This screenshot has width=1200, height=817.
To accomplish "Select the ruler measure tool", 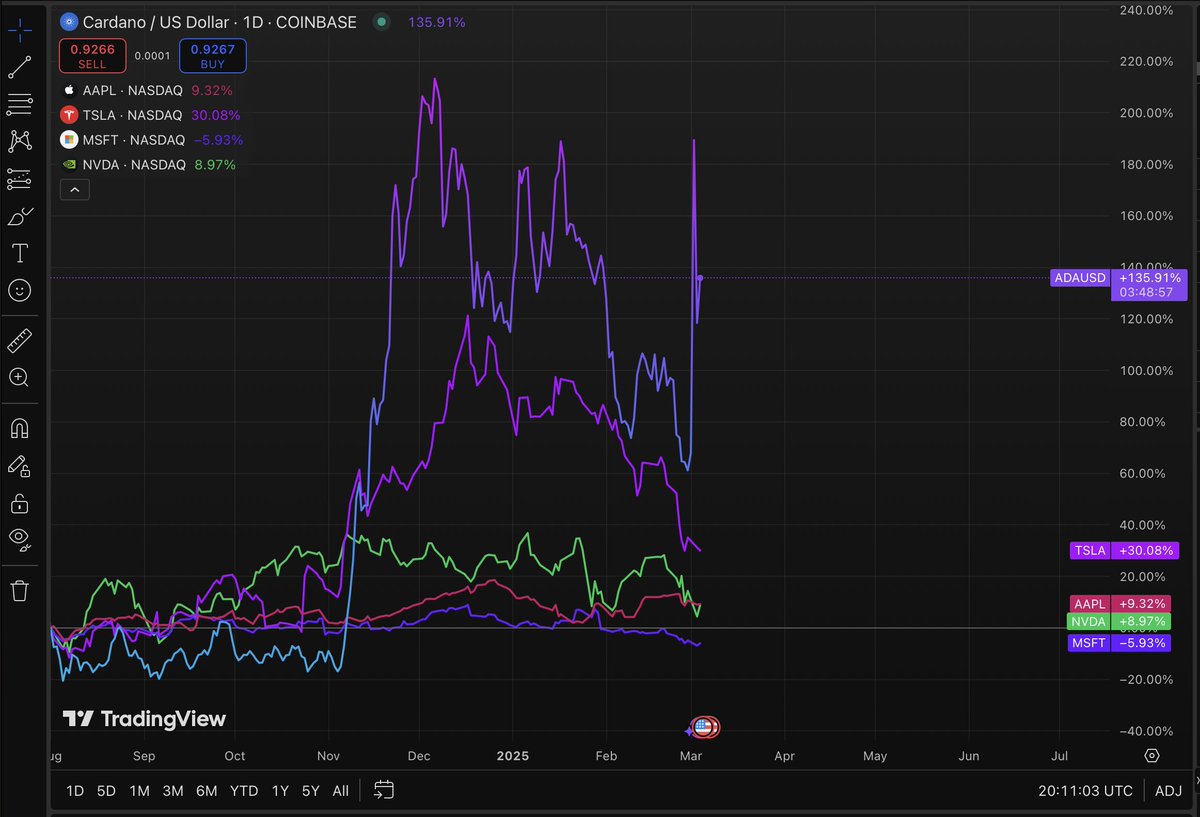I will (x=19, y=341).
